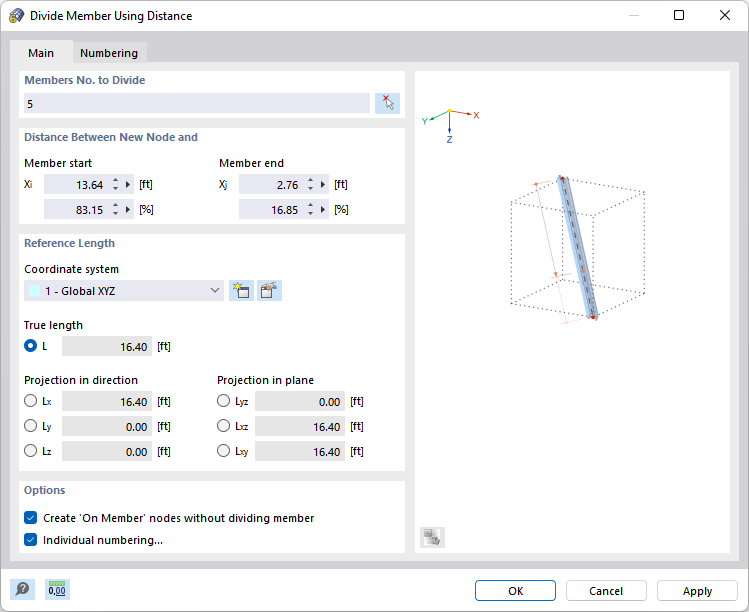This screenshot has height=612, width=749.
Task: Click the Apply button
Action: (697, 591)
